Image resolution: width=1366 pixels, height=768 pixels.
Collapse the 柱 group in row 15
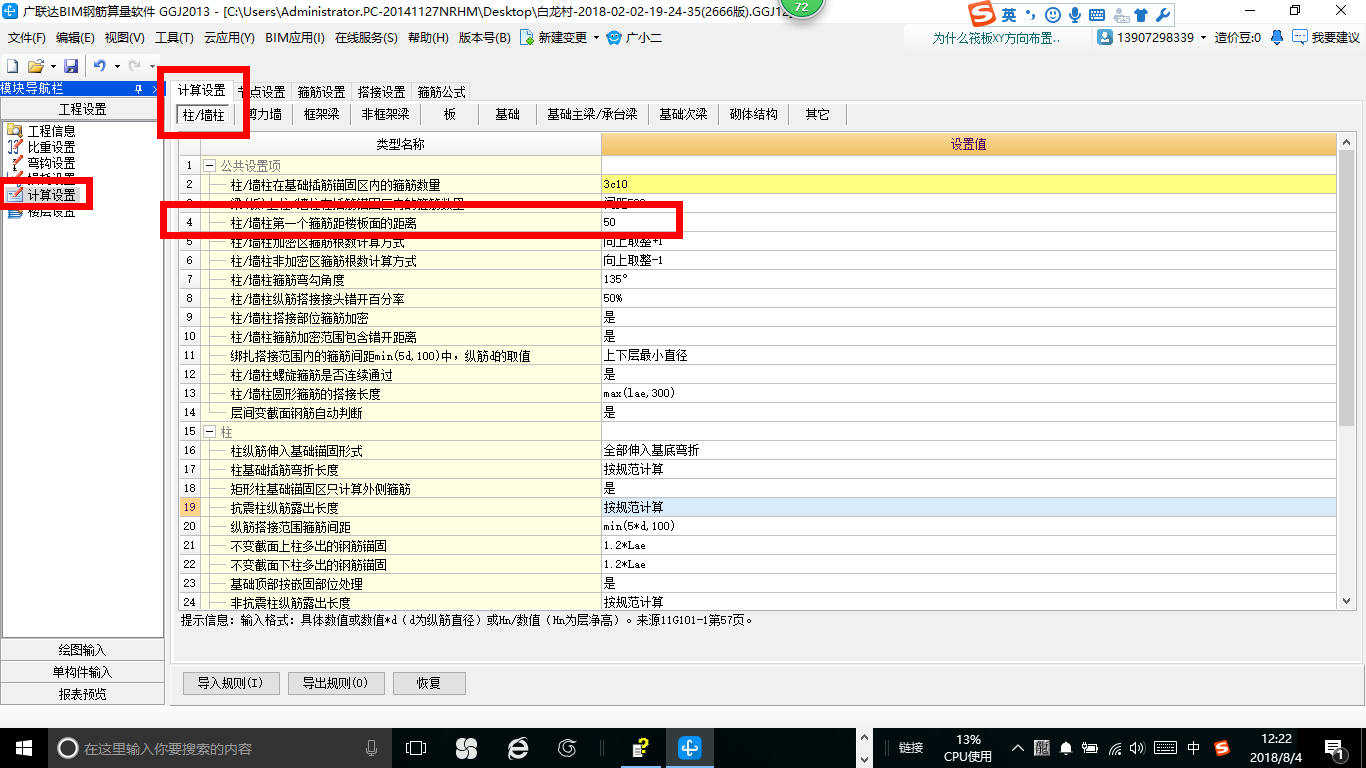209,432
